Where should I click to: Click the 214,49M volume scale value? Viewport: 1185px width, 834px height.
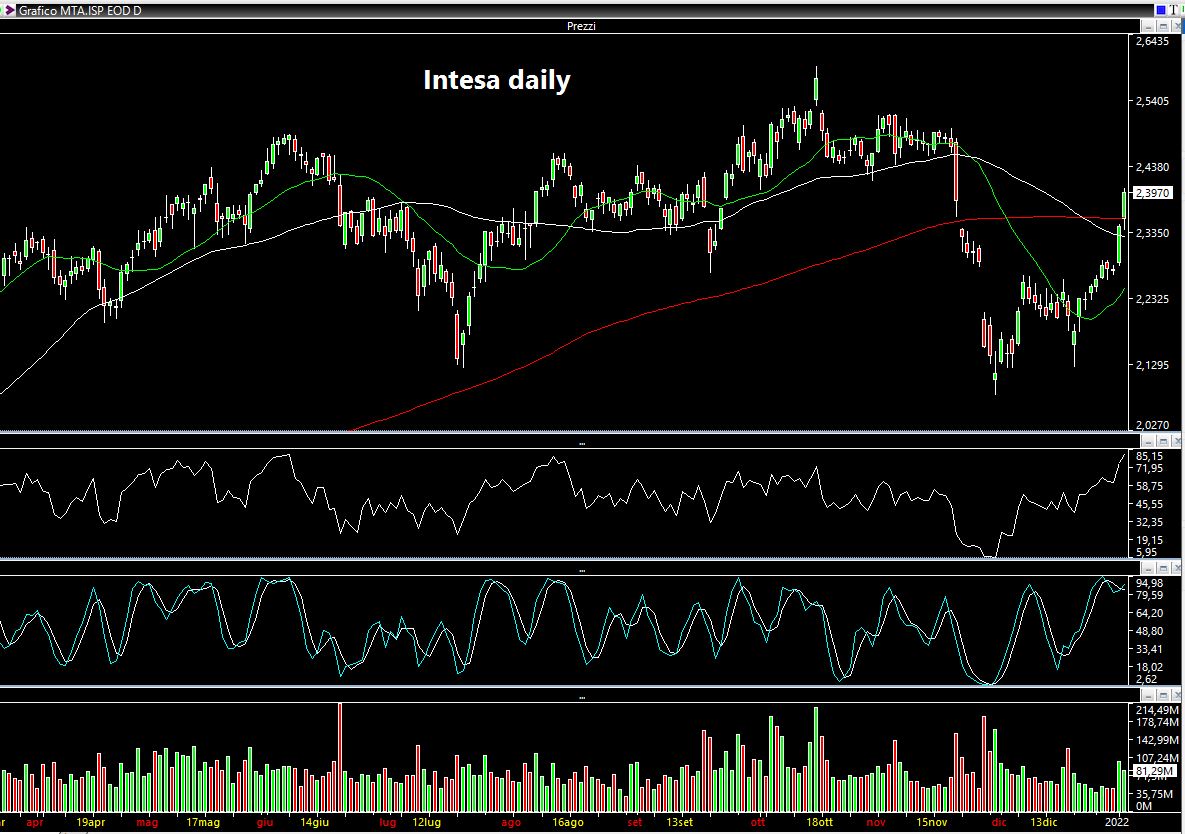tap(1157, 710)
